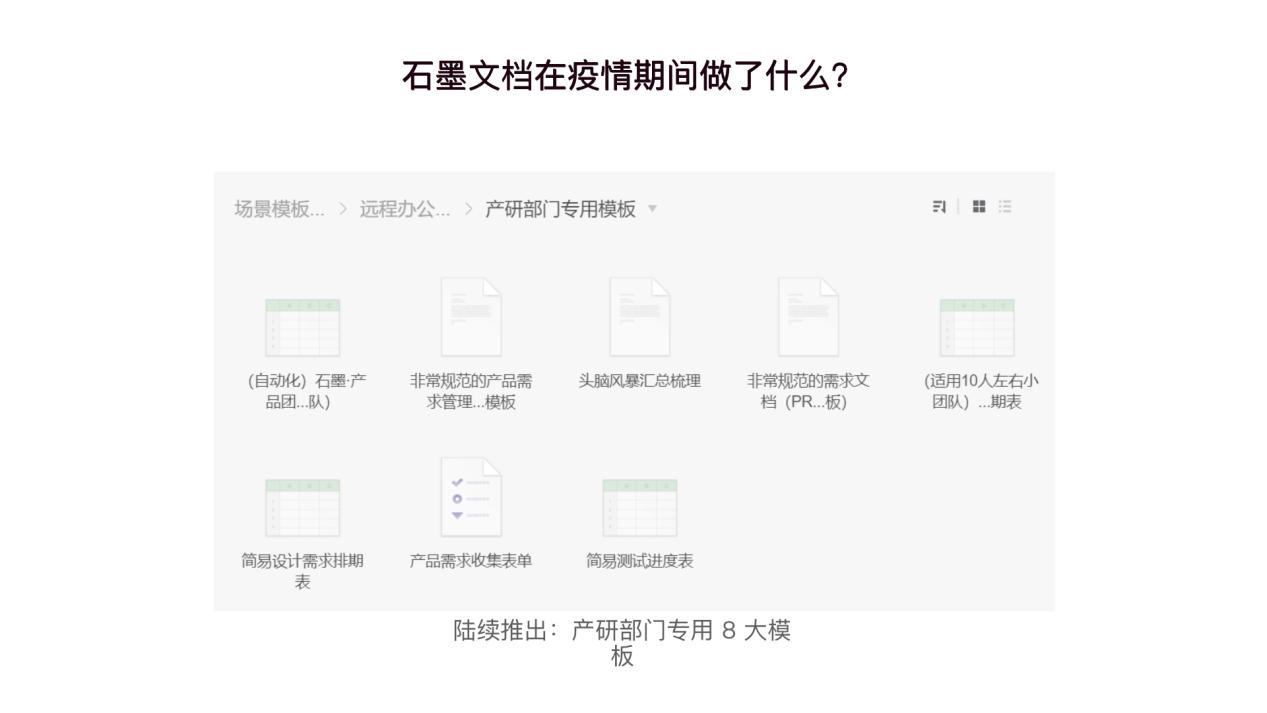Click first breadcrumb separator chevron
This screenshot has width=1267, height=713.
[343, 209]
